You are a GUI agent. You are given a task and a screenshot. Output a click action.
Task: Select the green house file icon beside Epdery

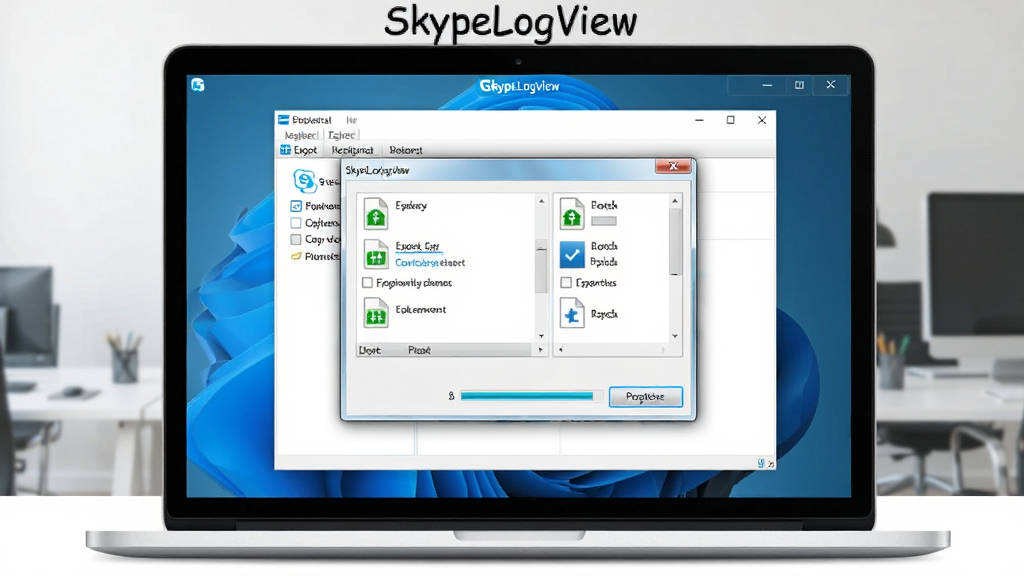376,213
